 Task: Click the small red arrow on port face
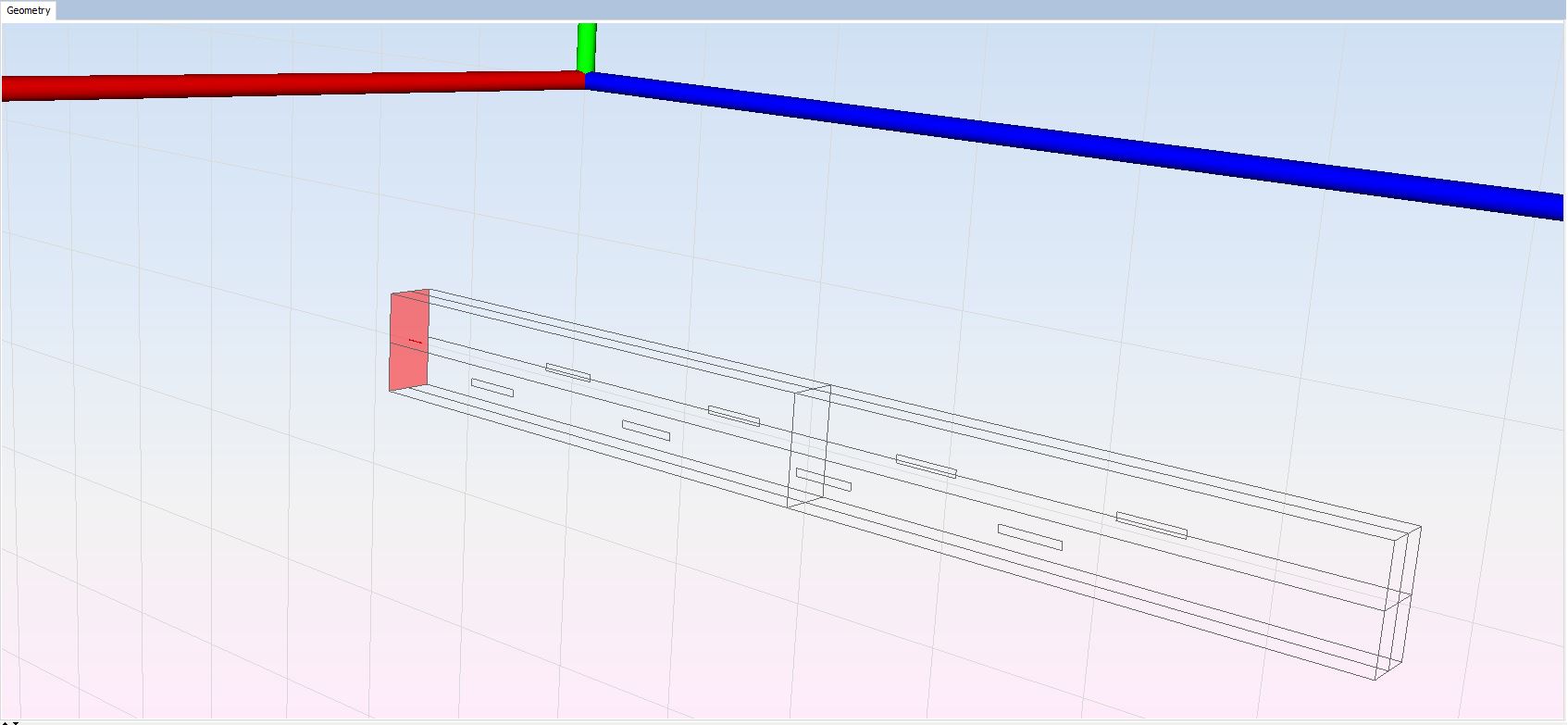416,342
